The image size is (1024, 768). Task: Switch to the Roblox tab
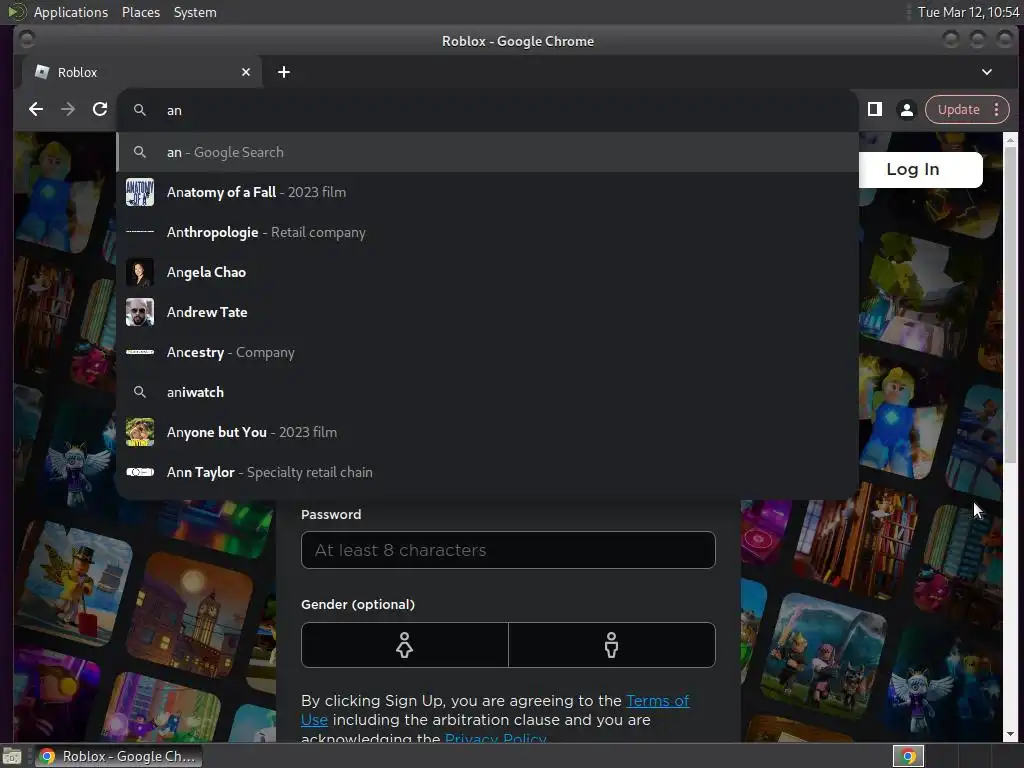[x=141, y=72]
